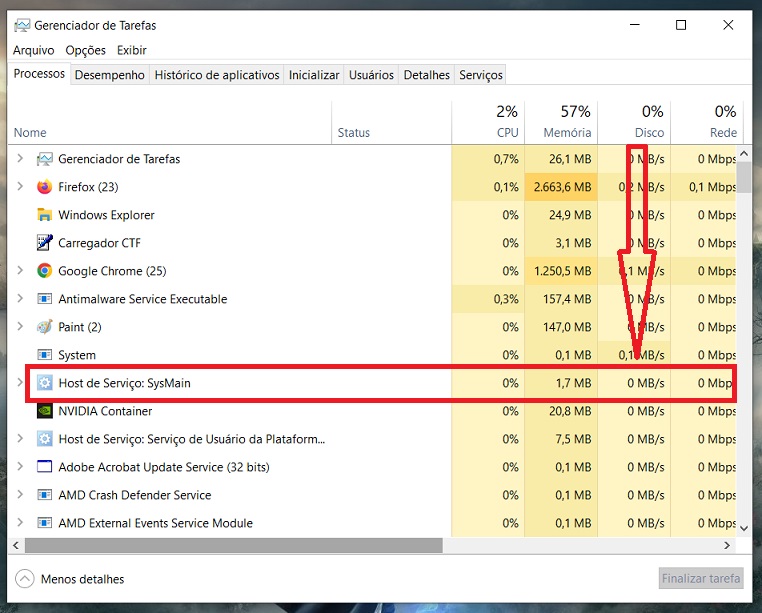This screenshot has width=762, height=613.
Task: Click the gear icon for Serviço de Usuário da Plataform
Action: tap(45, 439)
